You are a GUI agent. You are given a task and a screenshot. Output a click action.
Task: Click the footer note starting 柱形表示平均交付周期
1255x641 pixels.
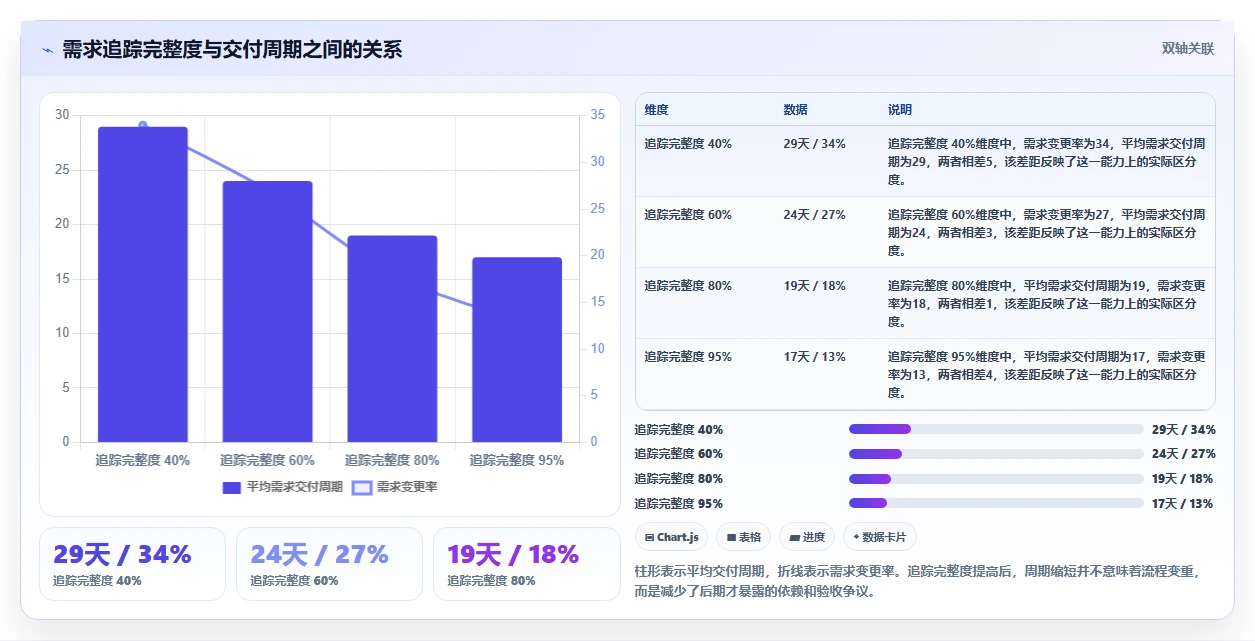[x=917, y=581]
